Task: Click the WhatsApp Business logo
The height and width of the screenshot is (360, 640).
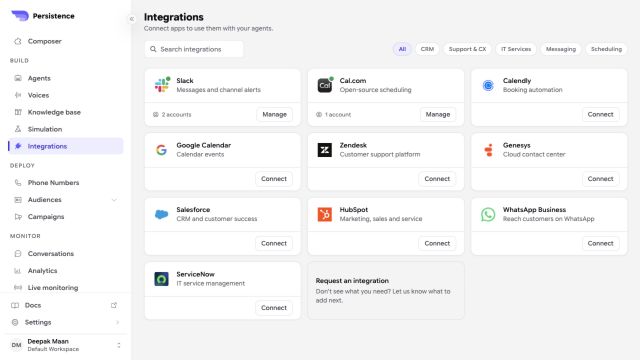Action: point(488,214)
